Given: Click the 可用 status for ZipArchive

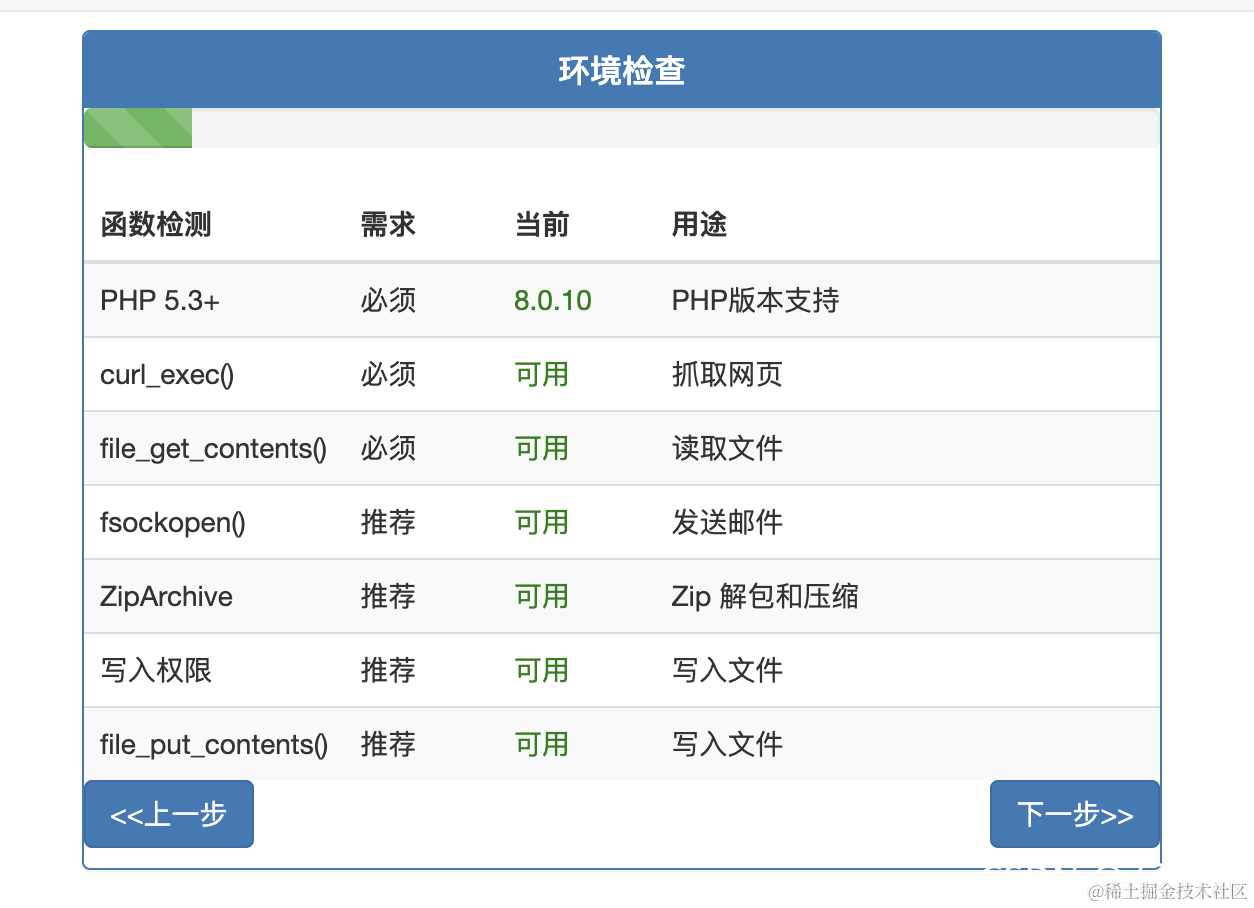Looking at the screenshot, I should pos(541,596).
